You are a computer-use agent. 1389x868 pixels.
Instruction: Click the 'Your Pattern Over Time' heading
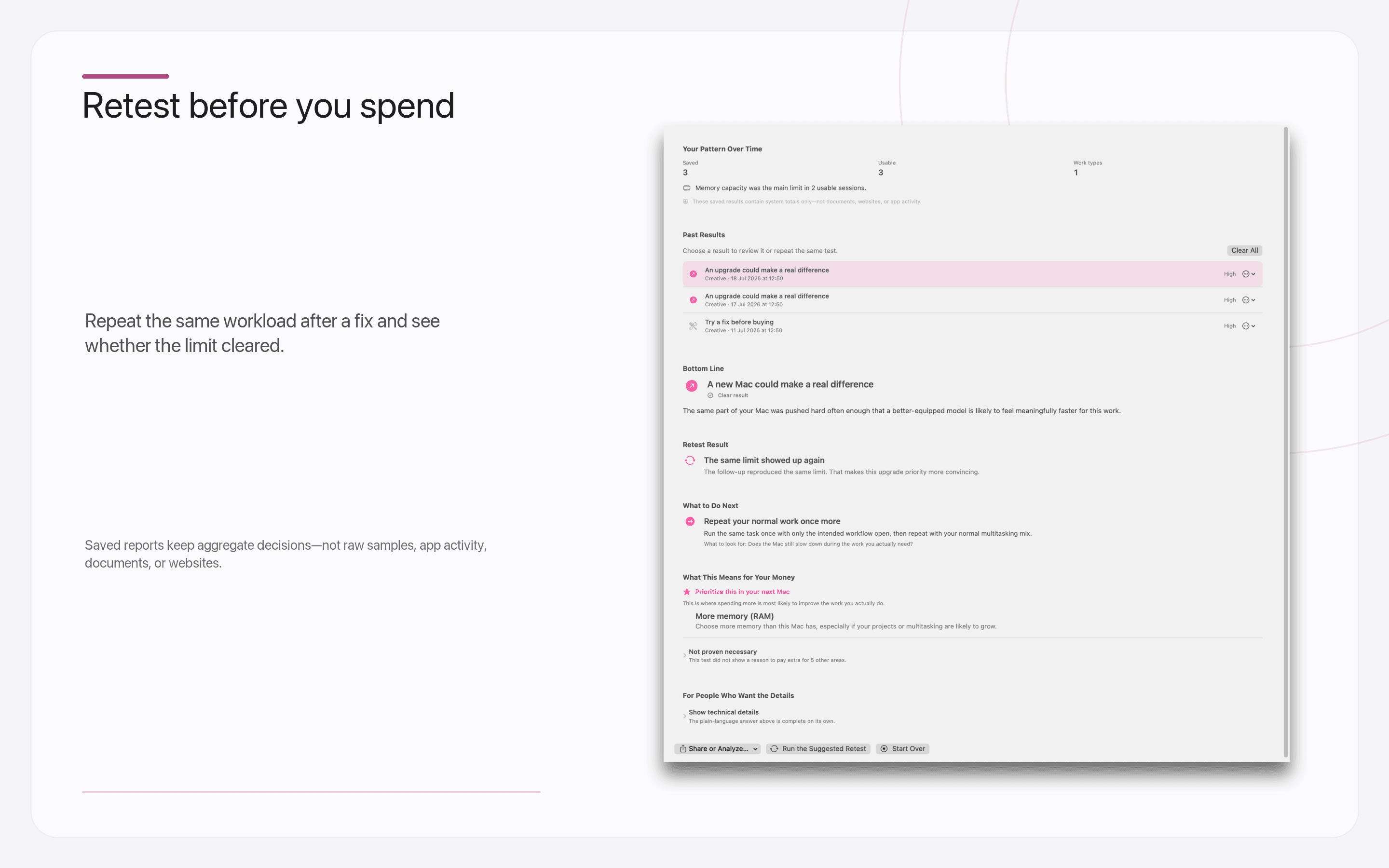coord(722,149)
